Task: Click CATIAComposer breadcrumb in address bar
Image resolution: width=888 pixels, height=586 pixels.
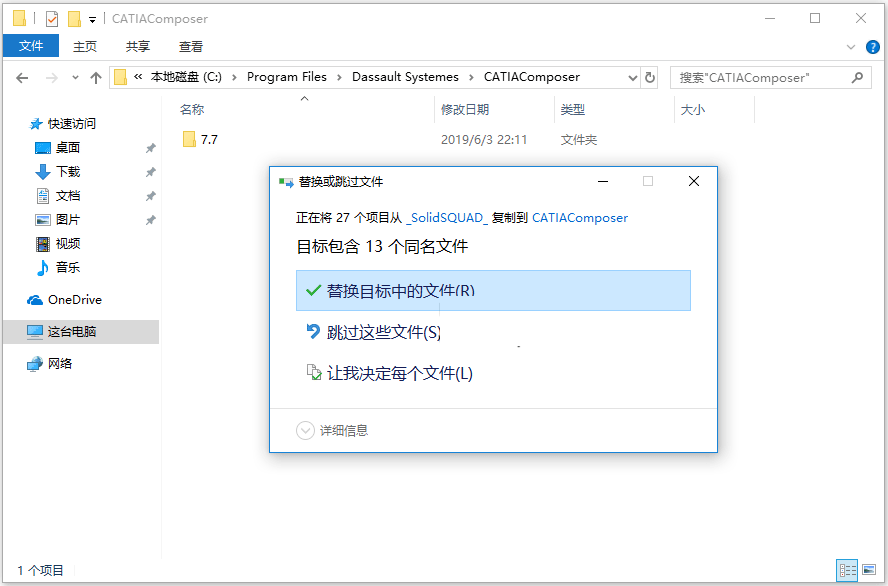Action: tap(531, 77)
